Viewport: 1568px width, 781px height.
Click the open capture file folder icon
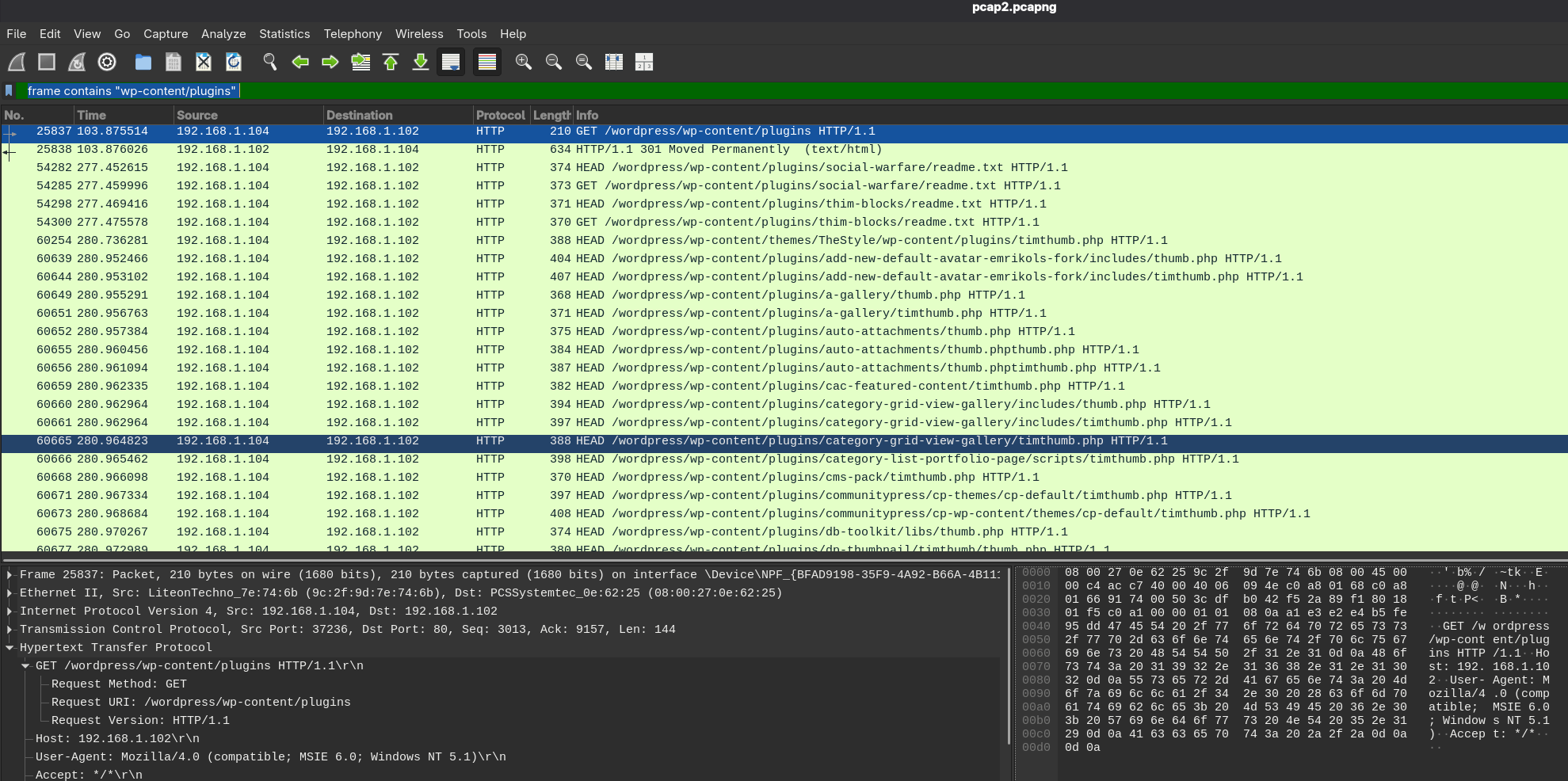[x=143, y=62]
